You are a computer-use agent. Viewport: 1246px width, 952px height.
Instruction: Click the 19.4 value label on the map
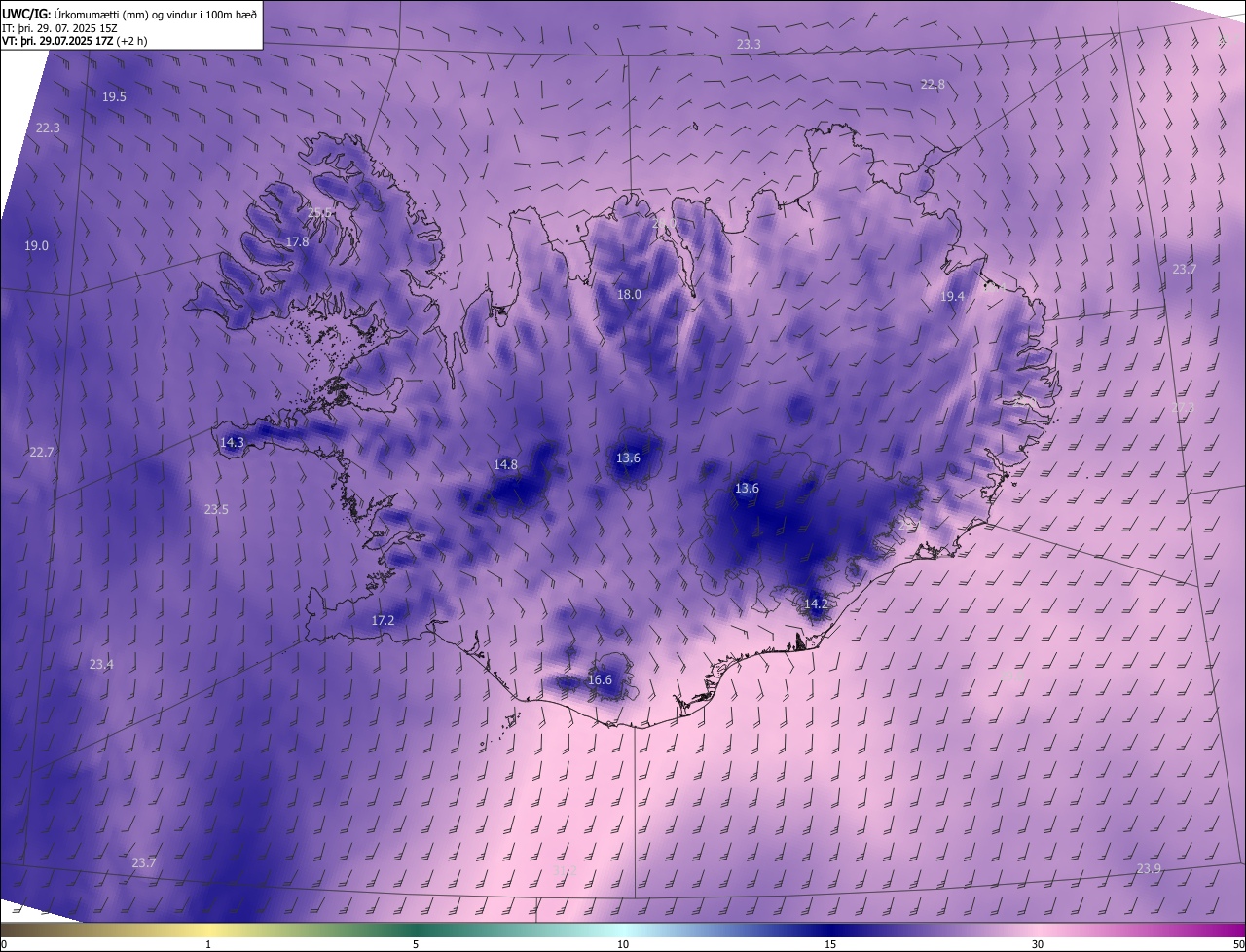(x=952, y=297)
